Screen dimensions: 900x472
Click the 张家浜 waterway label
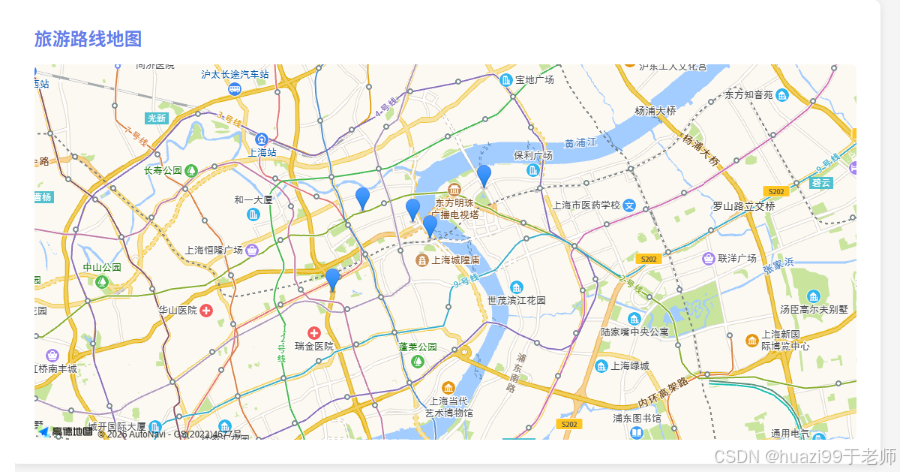[x=779, y=266]
